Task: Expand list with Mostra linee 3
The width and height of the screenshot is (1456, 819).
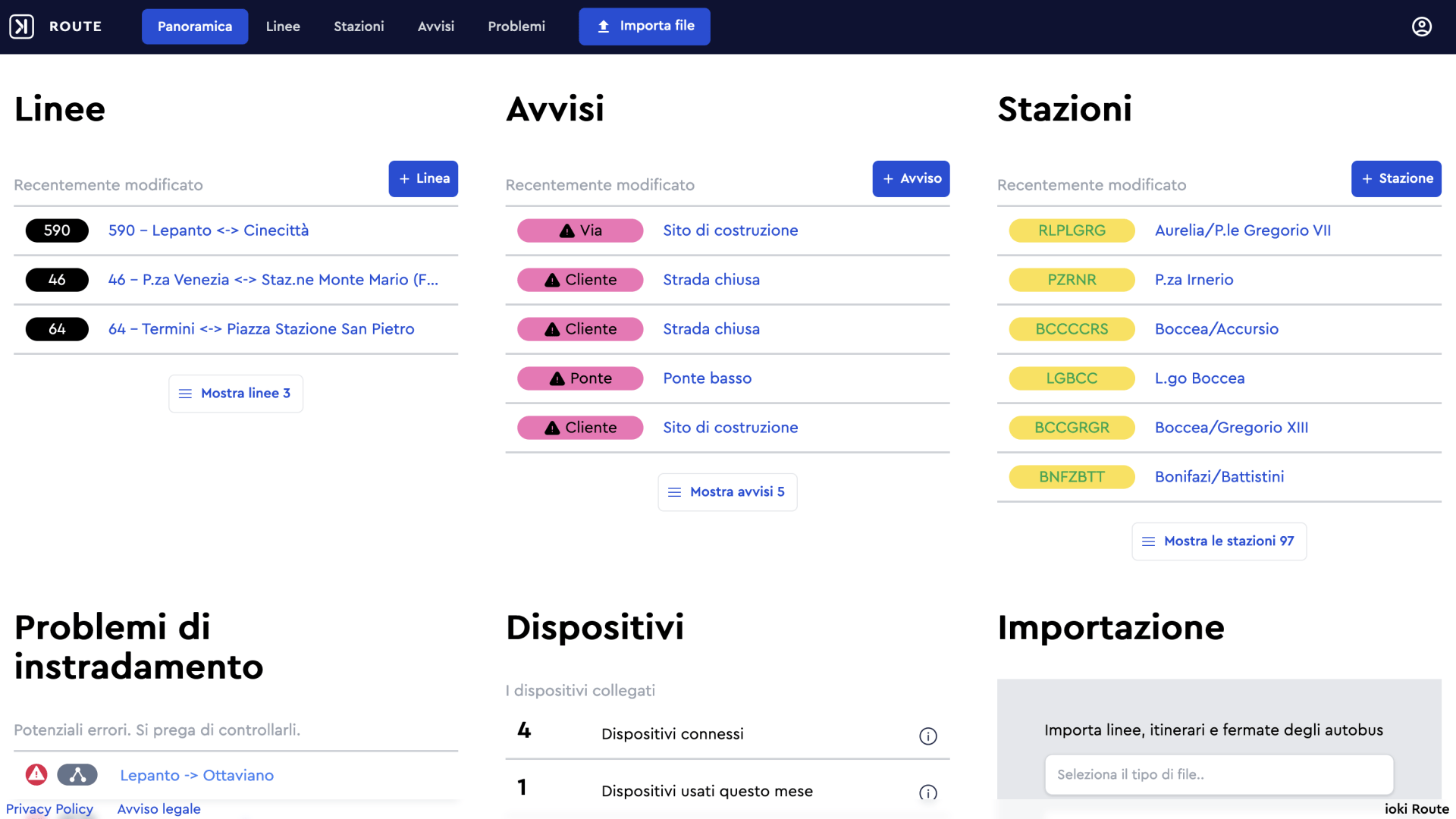Action: coord(236,394)
